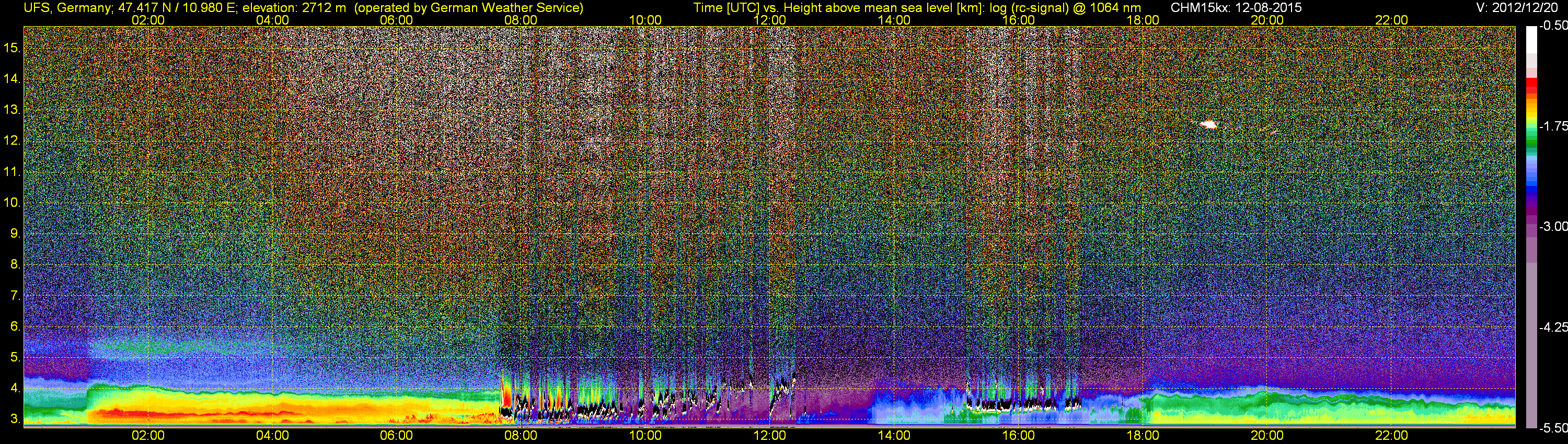Click the '14:00' label on the top time axis

click(x=894, y=20)
